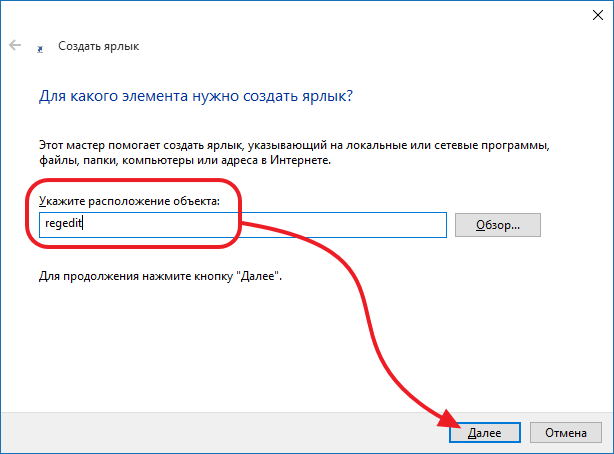Click the back arrow in the wizard header
The width and height of the screenshot is (614, 454).
[x=15, y=45]
